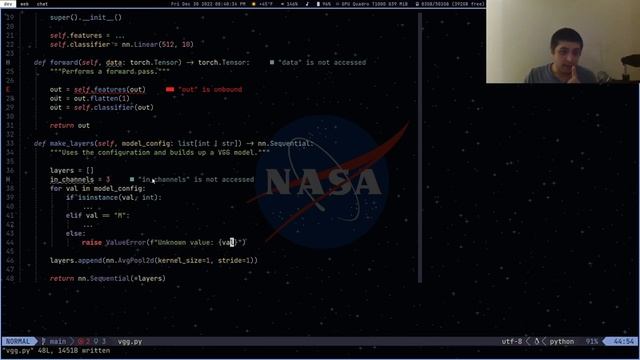Click the Uses the configuration docstring line
The width and height of the screenshot is (640, 360).
click(160, 152)
